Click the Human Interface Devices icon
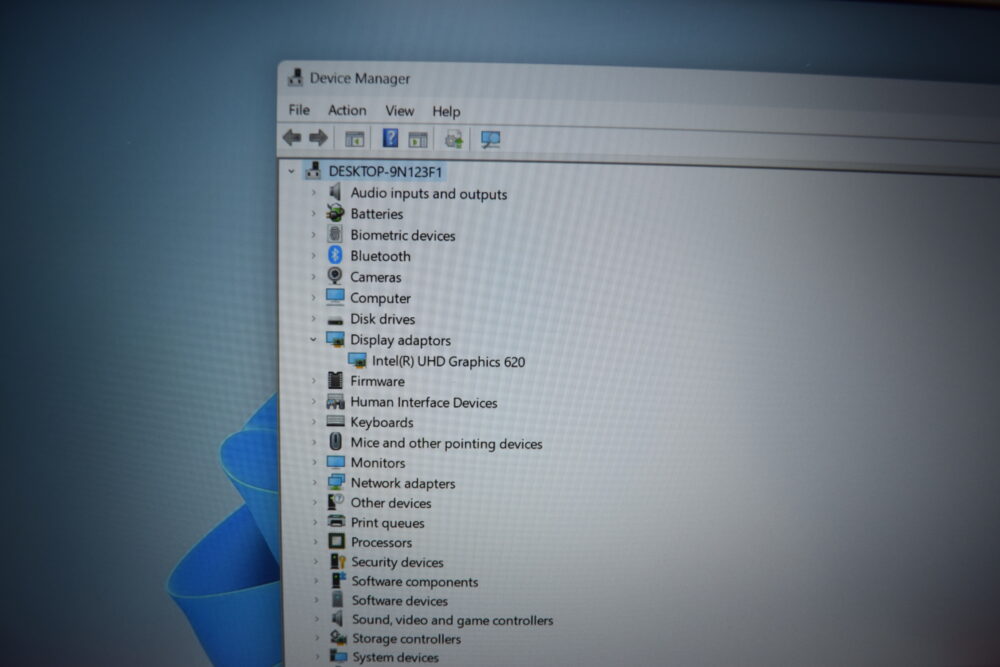Screen dimensions: 1000x667 [335, 401]
